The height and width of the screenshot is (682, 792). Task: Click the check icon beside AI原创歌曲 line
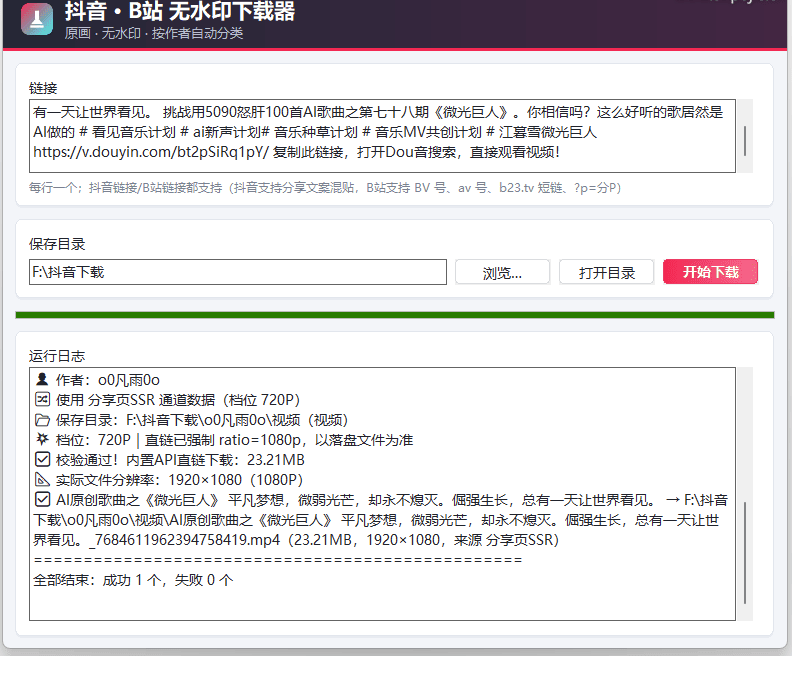click(x=42, y=500)
